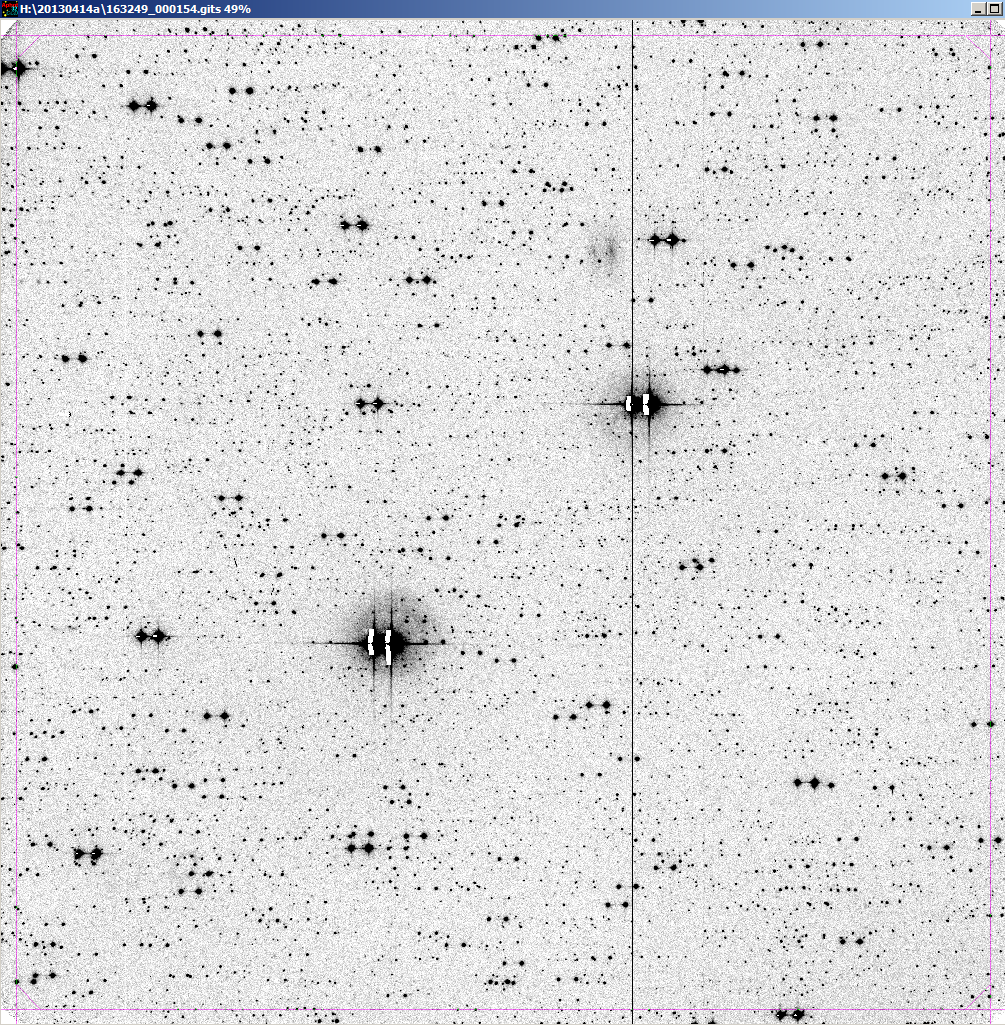The image size is (1005, 1025).
Task: Click the title text '163249_000154.gits 49%'
Action: [179, 9]
